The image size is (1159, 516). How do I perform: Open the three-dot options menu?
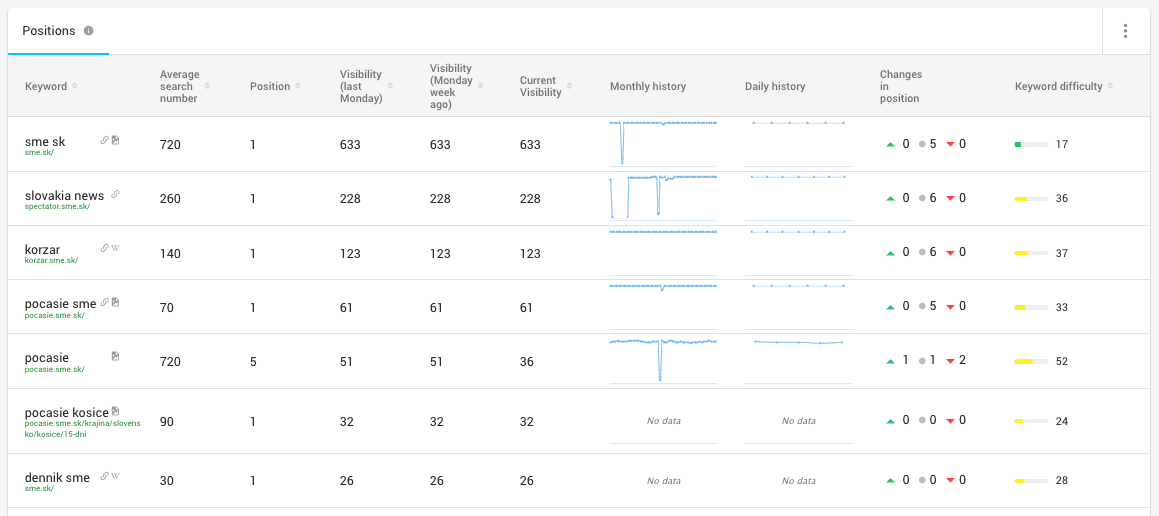(1125, 31)
